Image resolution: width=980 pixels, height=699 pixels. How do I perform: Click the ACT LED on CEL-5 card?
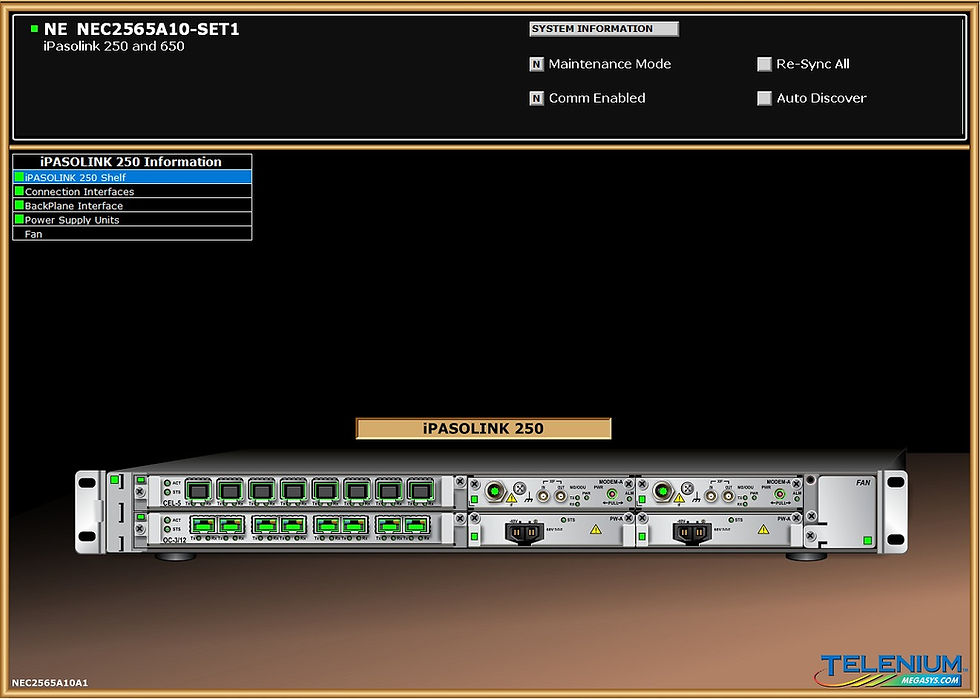[167, 483]
